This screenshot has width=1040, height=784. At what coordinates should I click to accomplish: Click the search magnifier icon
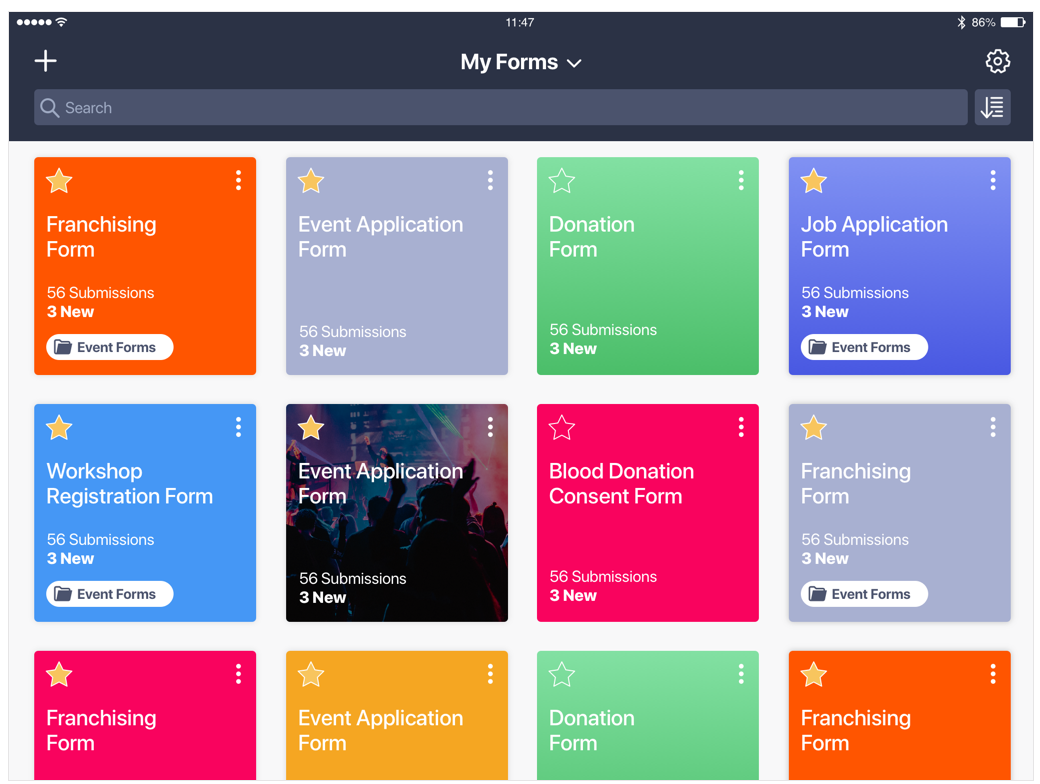coord(49,107)
